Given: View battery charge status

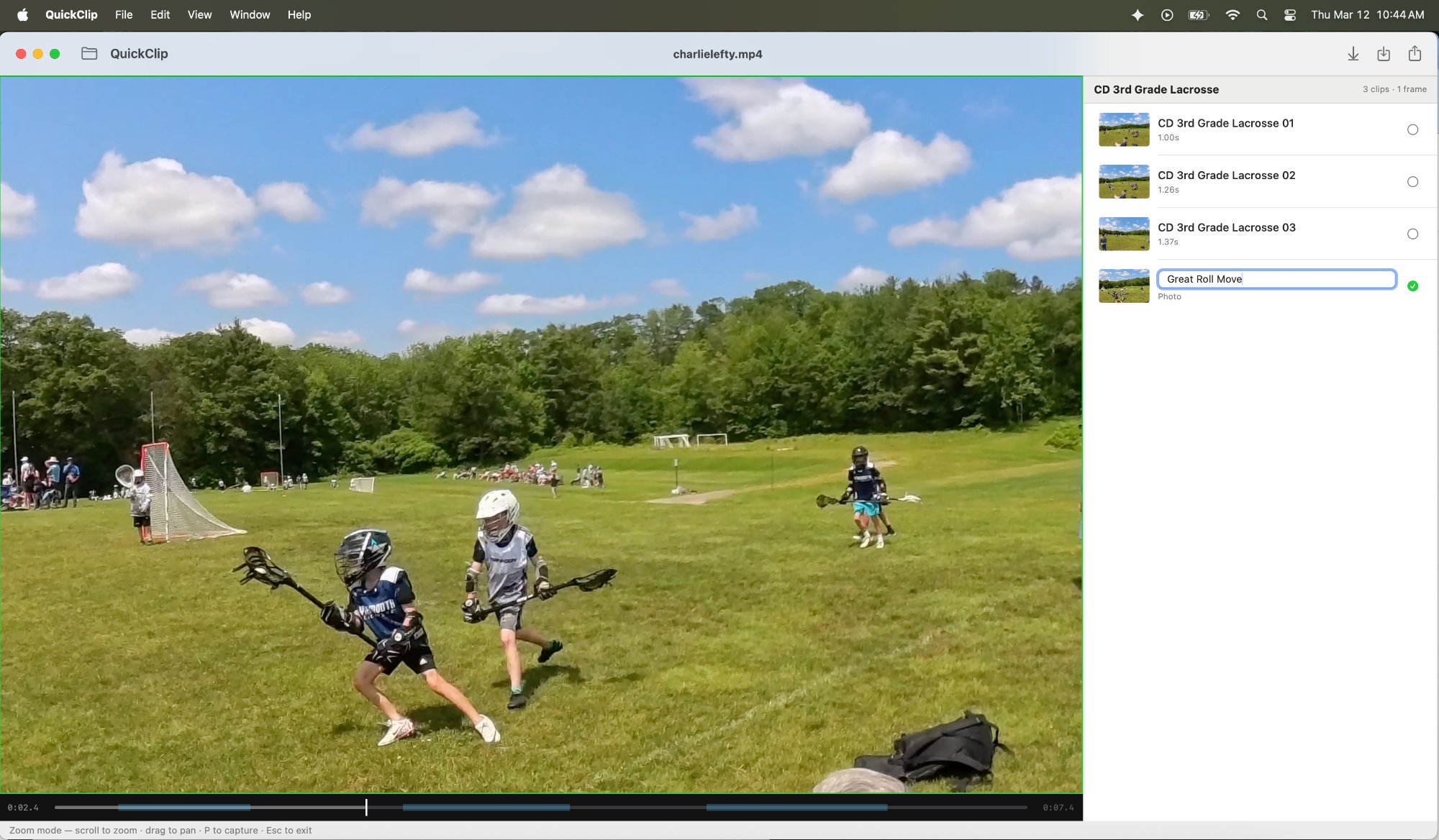Looking at the screenshot, I should (x=1197, y=14).
